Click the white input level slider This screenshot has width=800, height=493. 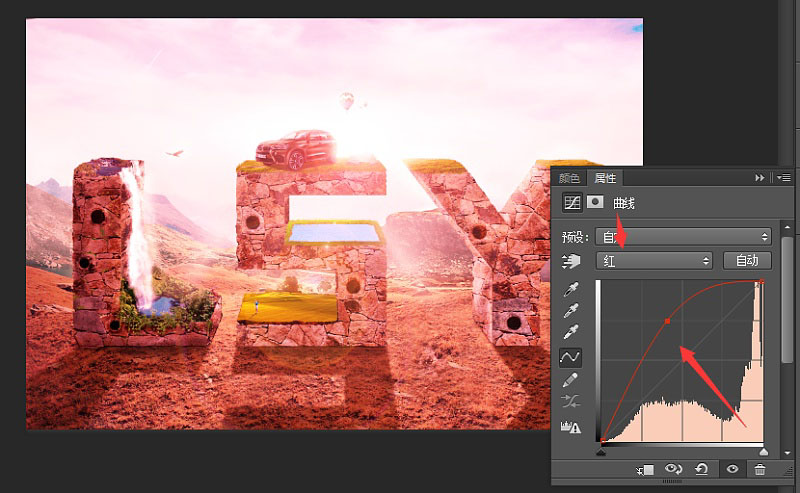763,452
